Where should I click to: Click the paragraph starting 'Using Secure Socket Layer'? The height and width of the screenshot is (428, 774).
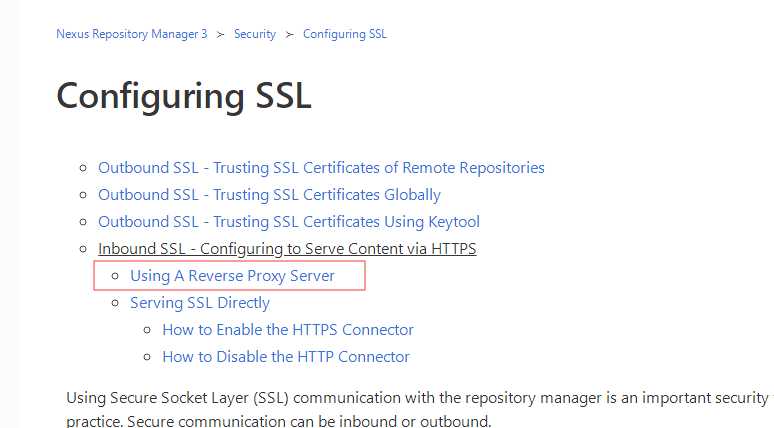point(418,410)
